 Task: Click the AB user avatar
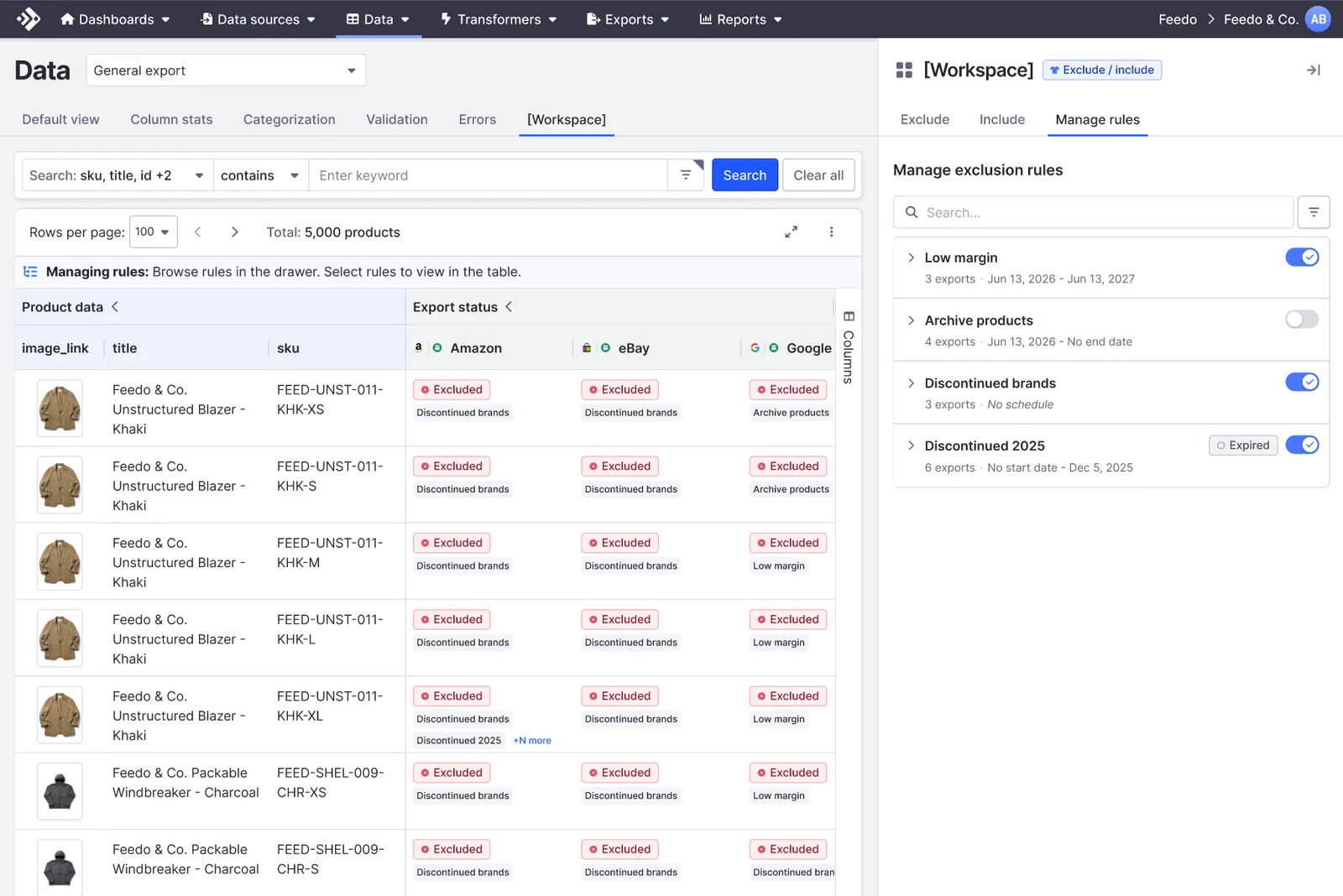click(x=1318, y=18)
